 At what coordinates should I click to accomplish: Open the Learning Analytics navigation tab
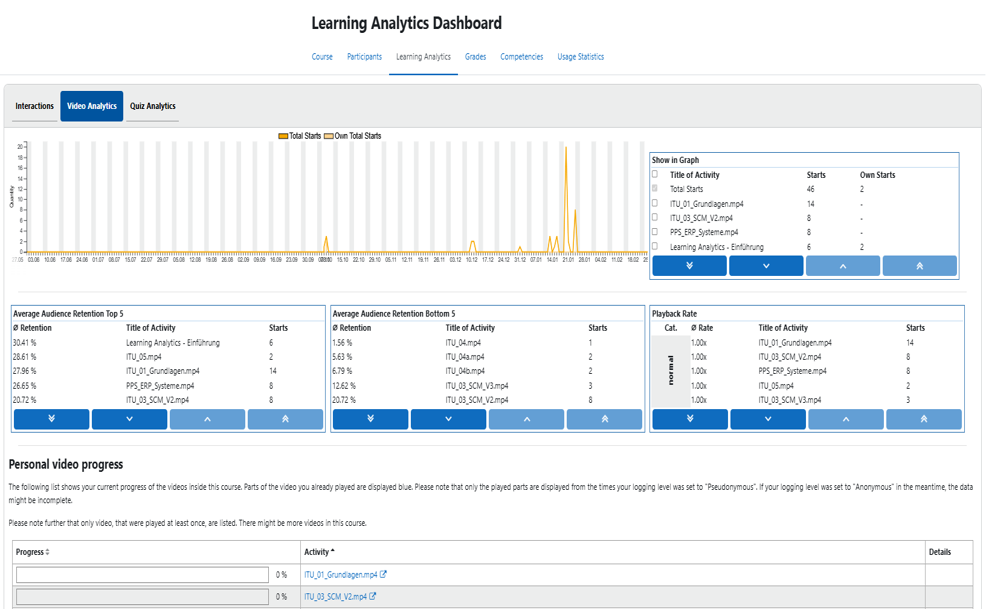pos(423,57)
